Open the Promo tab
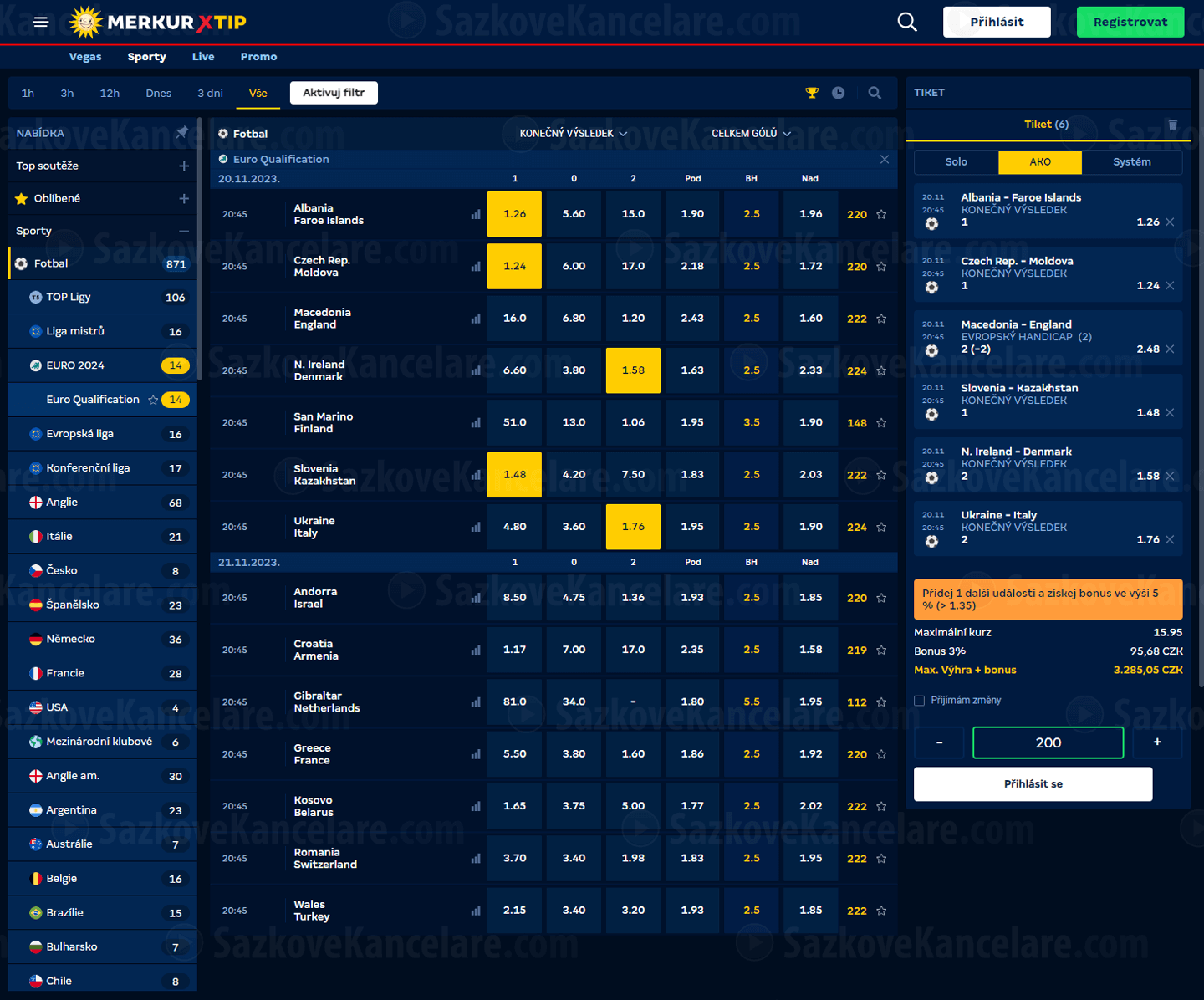Viewport: 1204px width, 1000px height. (258, 57)
